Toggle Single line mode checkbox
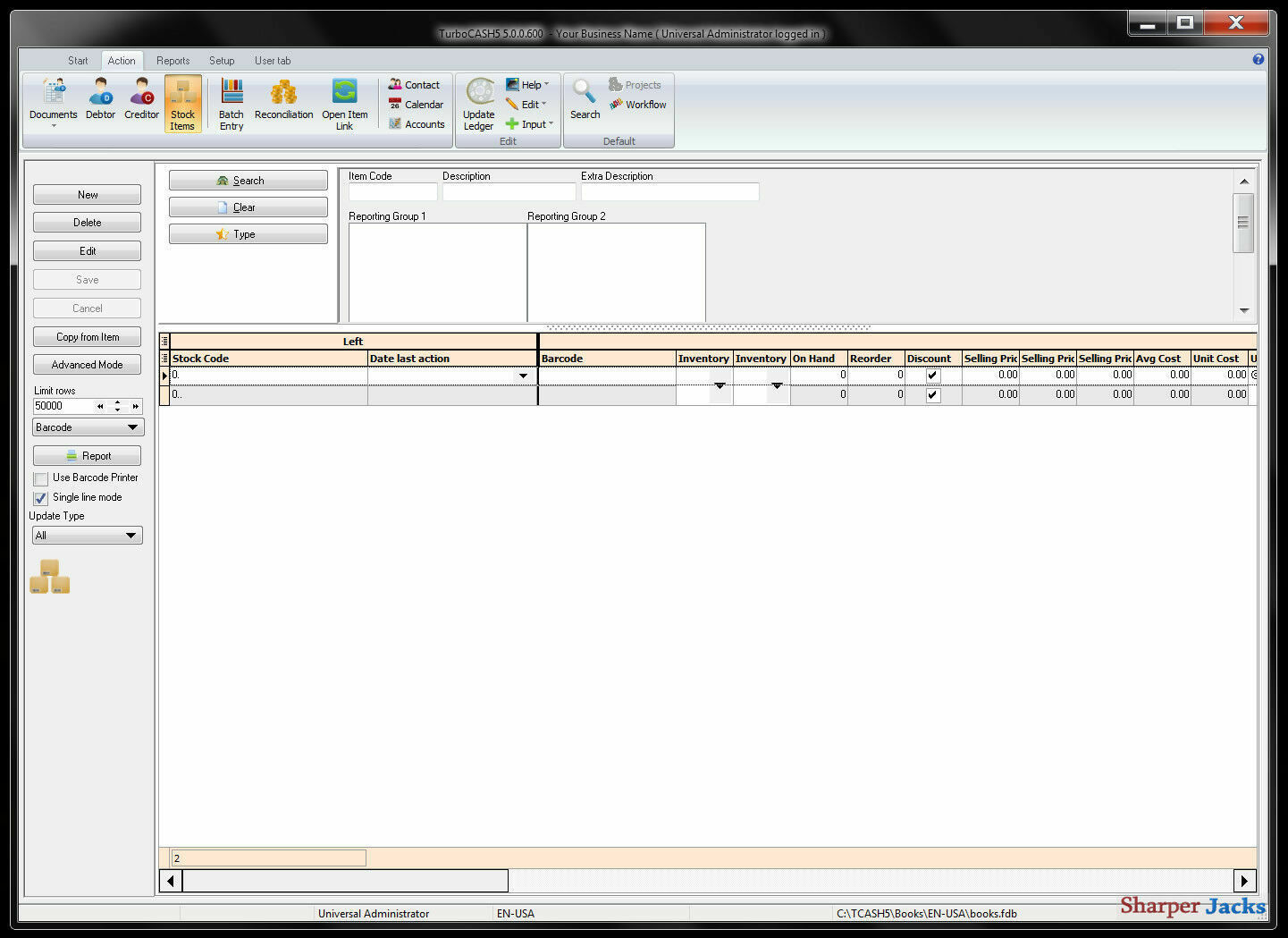This screenshot has height=938, width=1288. (41, 498)
